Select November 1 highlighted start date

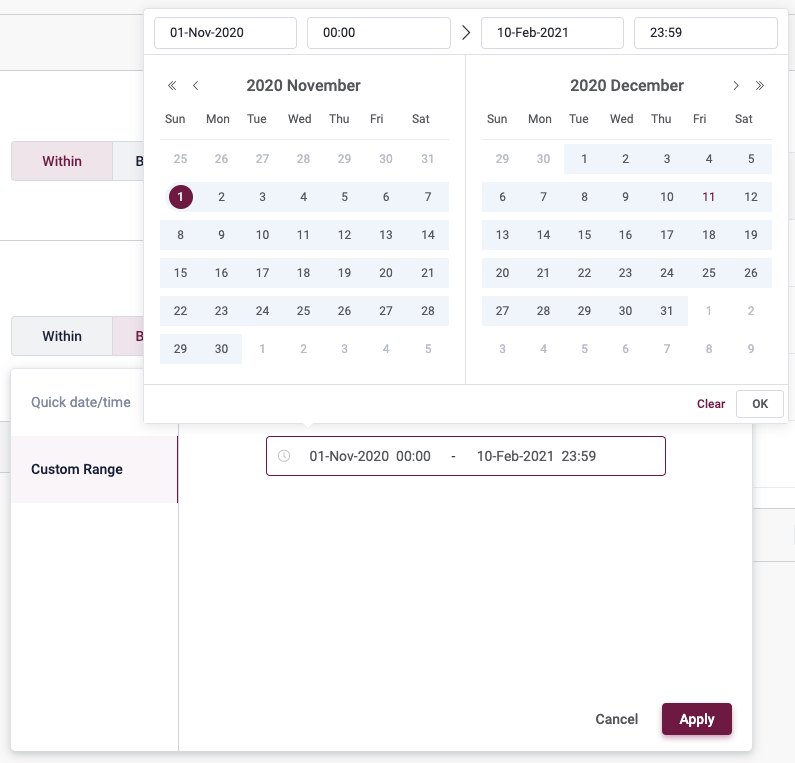(x=180, y=197)
